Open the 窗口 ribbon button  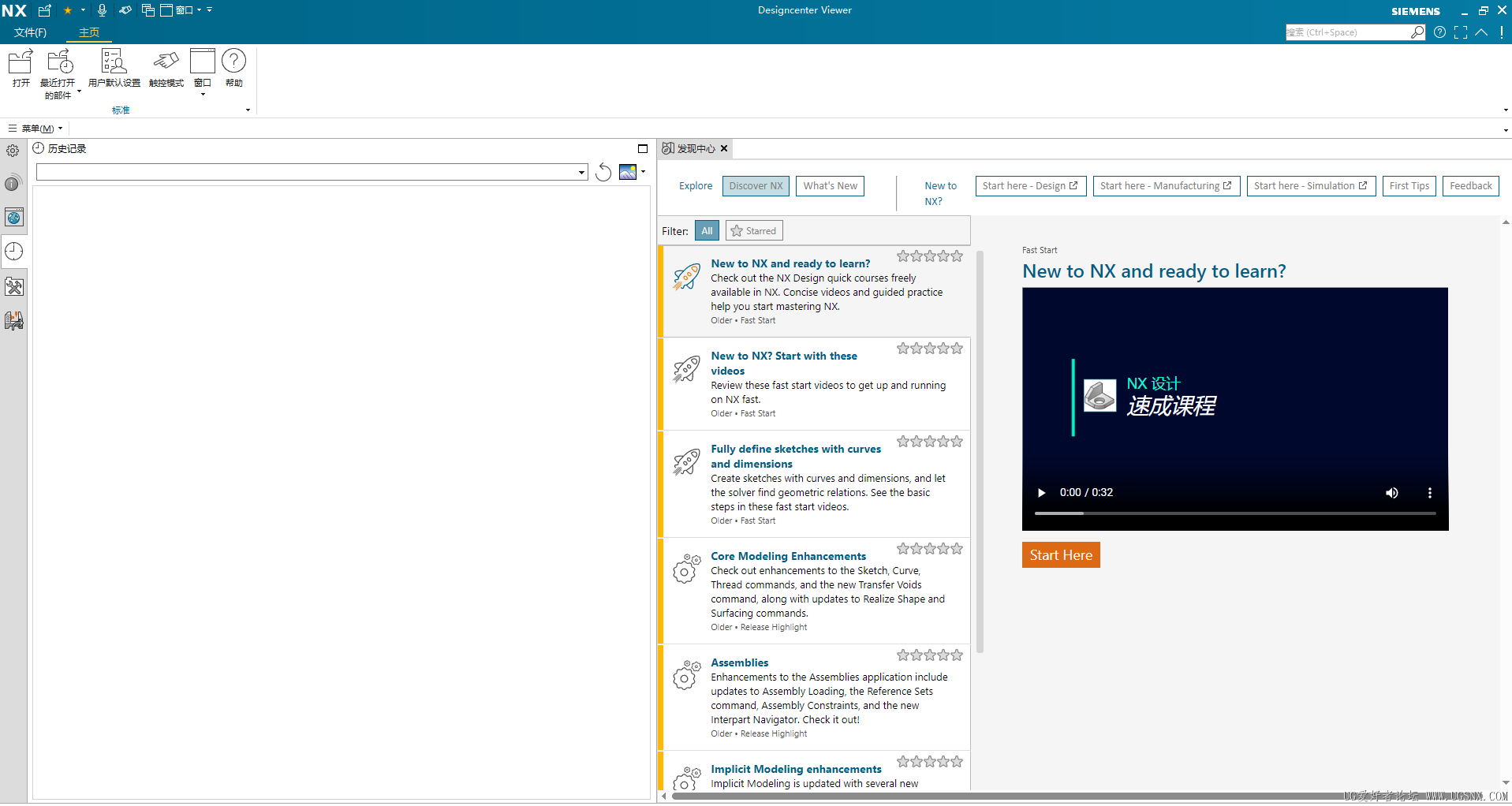point(203,67)
